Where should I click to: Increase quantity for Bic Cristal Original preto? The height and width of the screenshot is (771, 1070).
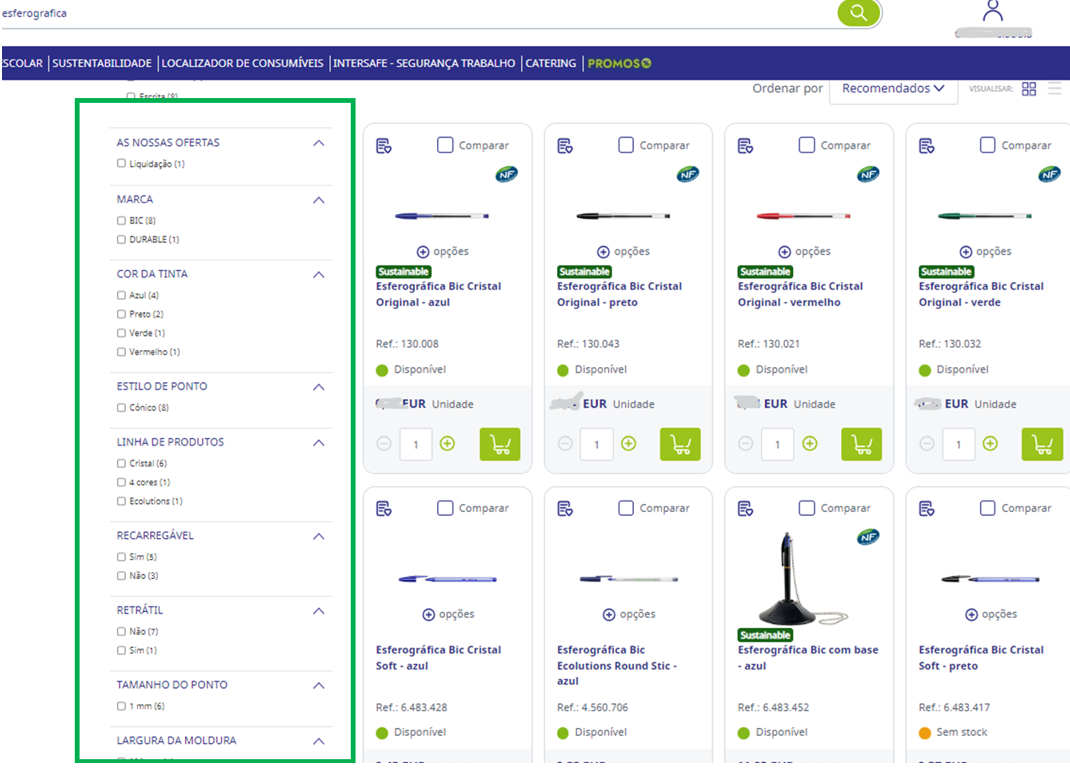(628, 443)
